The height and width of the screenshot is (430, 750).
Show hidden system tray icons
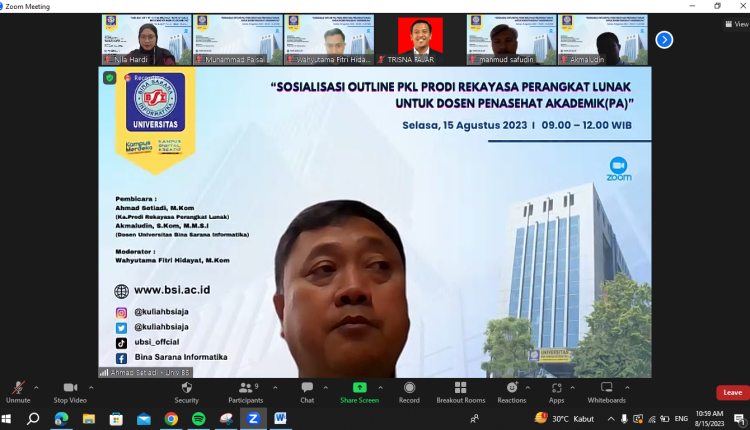coord(611,419)
